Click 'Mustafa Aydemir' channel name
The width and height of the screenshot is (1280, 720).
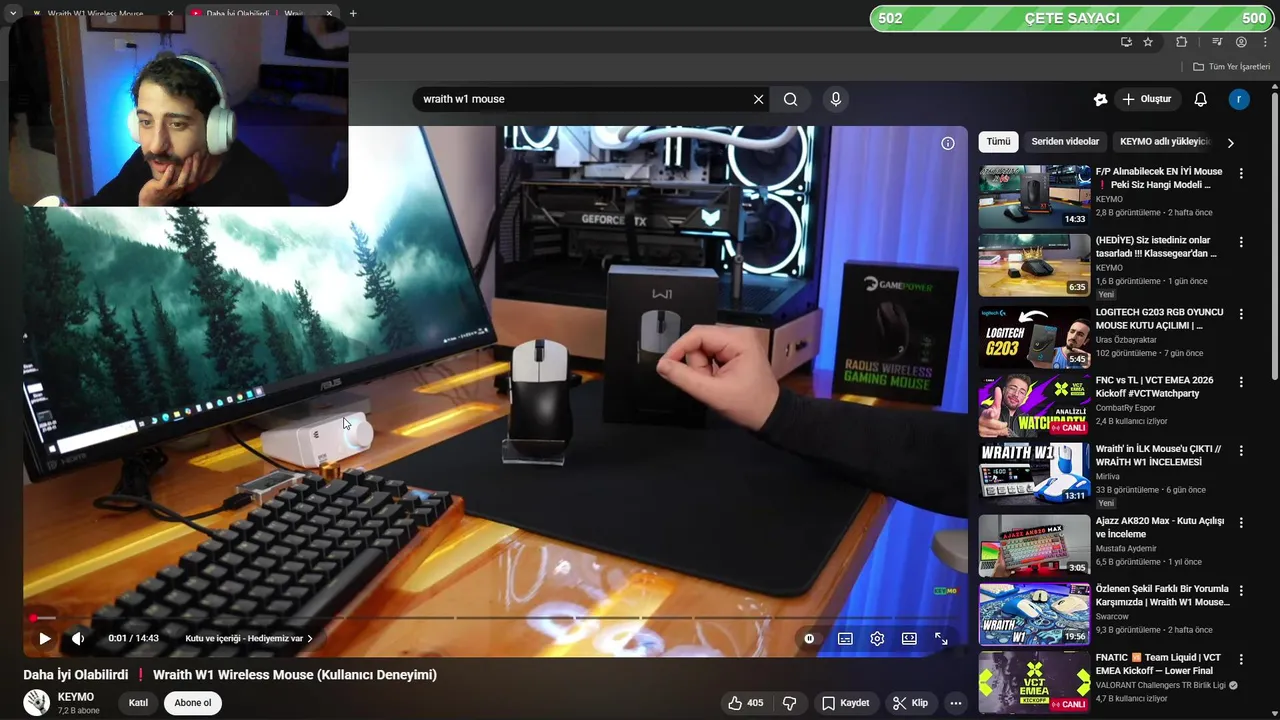click(1126, 548)
